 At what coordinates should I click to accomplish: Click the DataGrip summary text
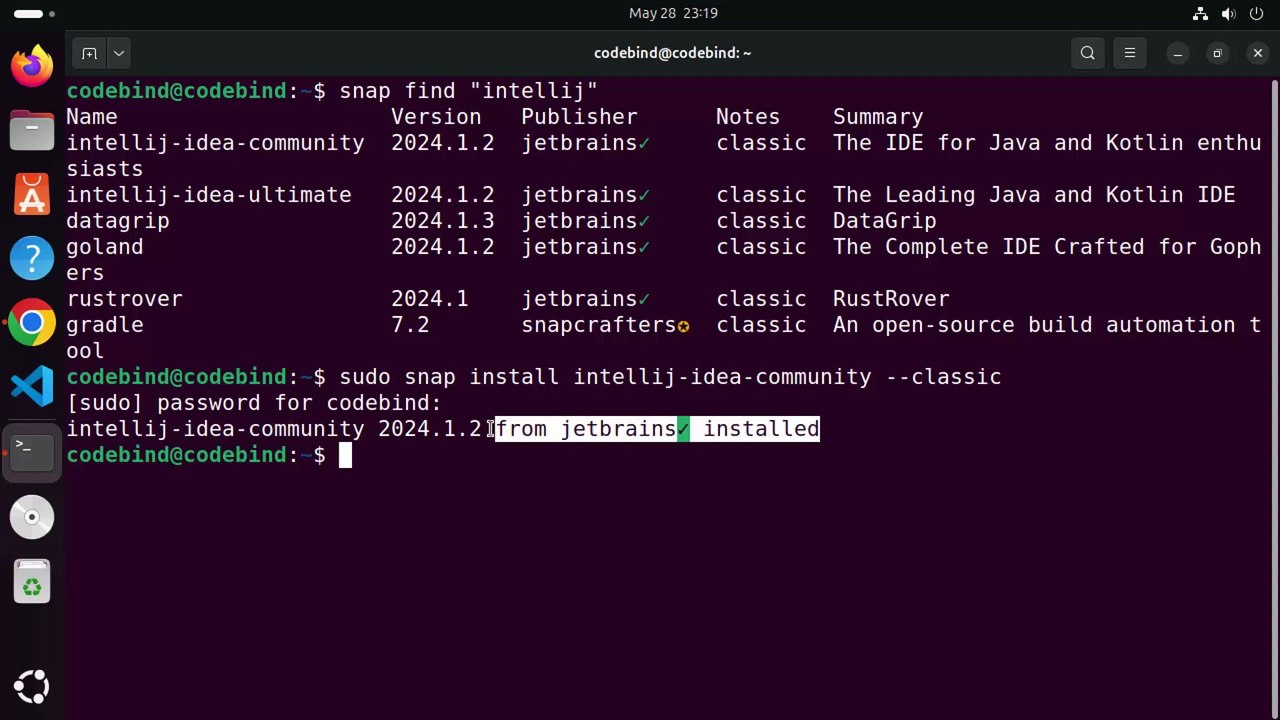coord(885,221)
